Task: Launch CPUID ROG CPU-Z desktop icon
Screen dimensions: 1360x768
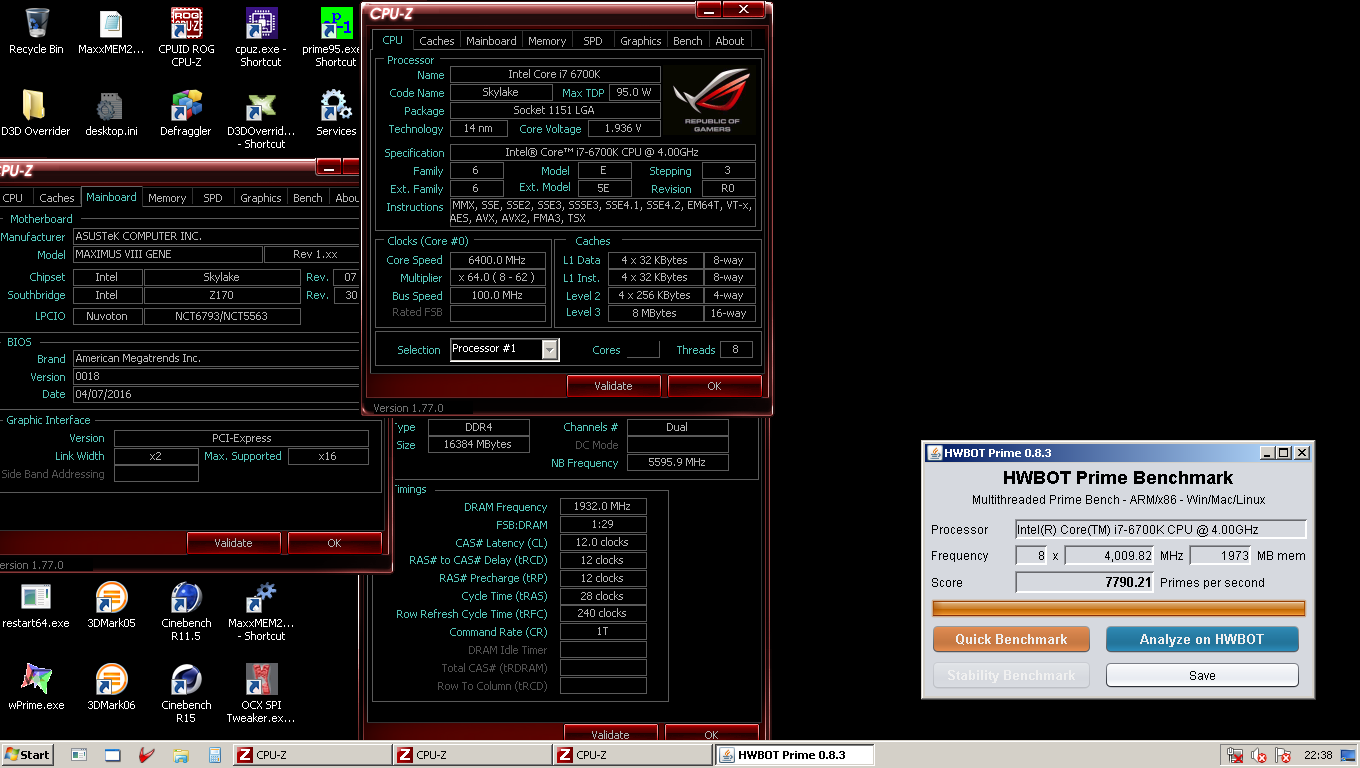Action: pyautogui.click(x=186, y=37)
